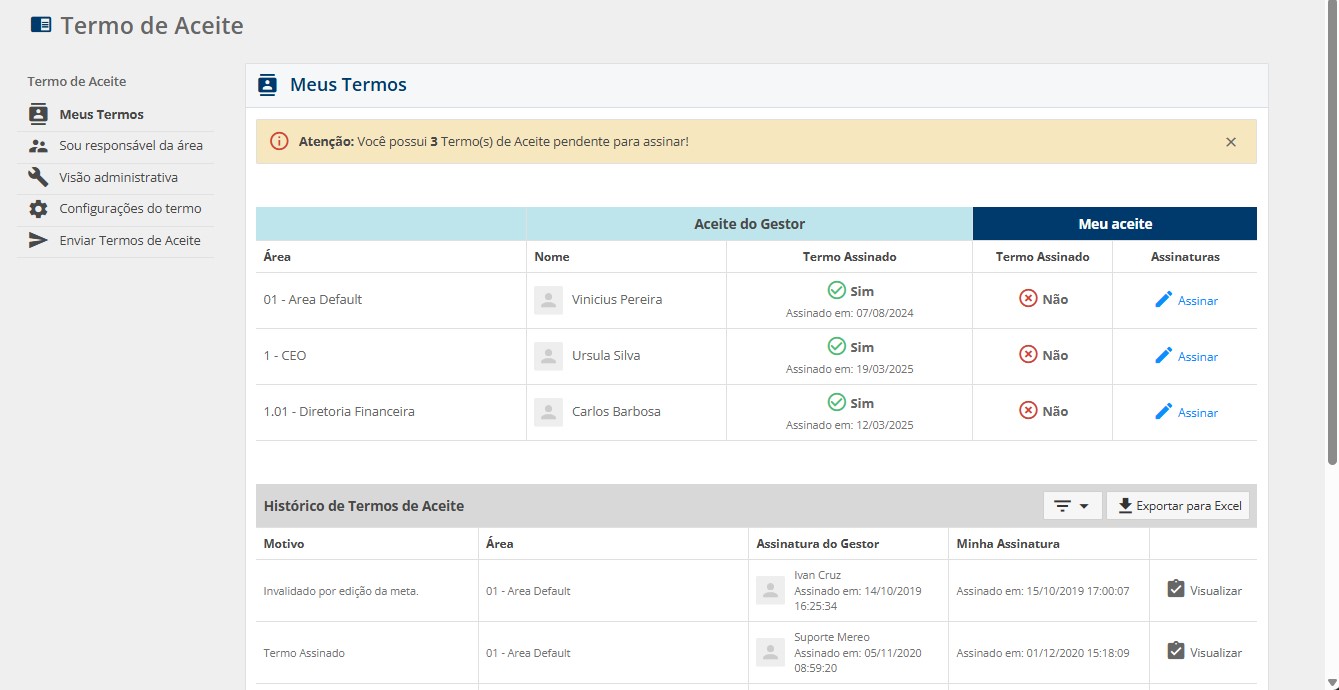Viewport: 1339px width, 690px height.
Task: Click the Termo de Aceite page header icon
Action: [41, 25]
